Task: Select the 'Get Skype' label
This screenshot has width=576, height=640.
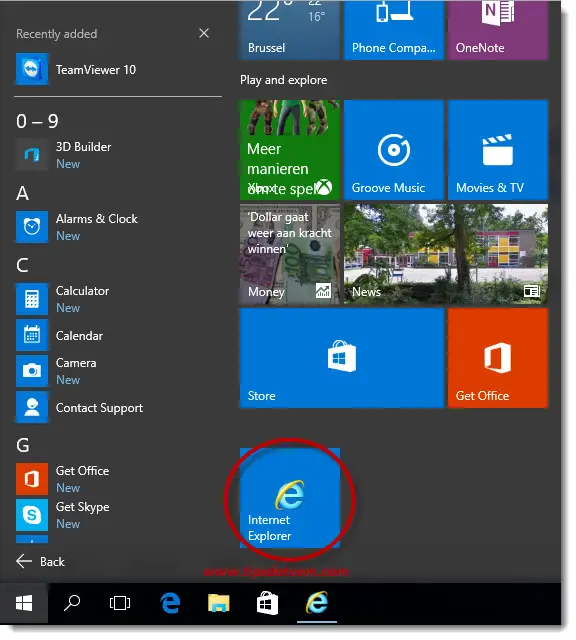Action: 82,507
